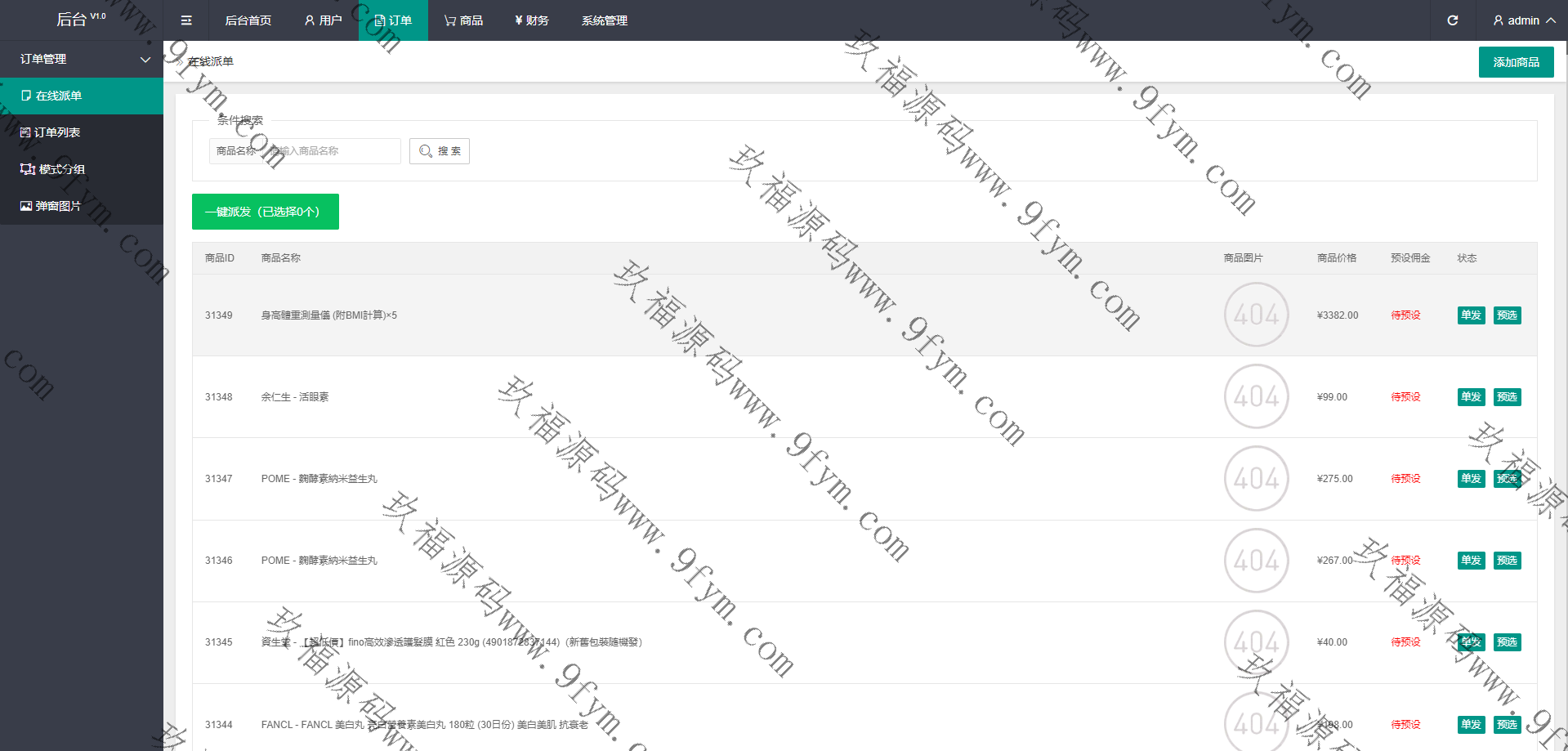The image size is (1568, 751).
Task: Go to 后台首页 in top navigation
Action: [x=248, y=20]
